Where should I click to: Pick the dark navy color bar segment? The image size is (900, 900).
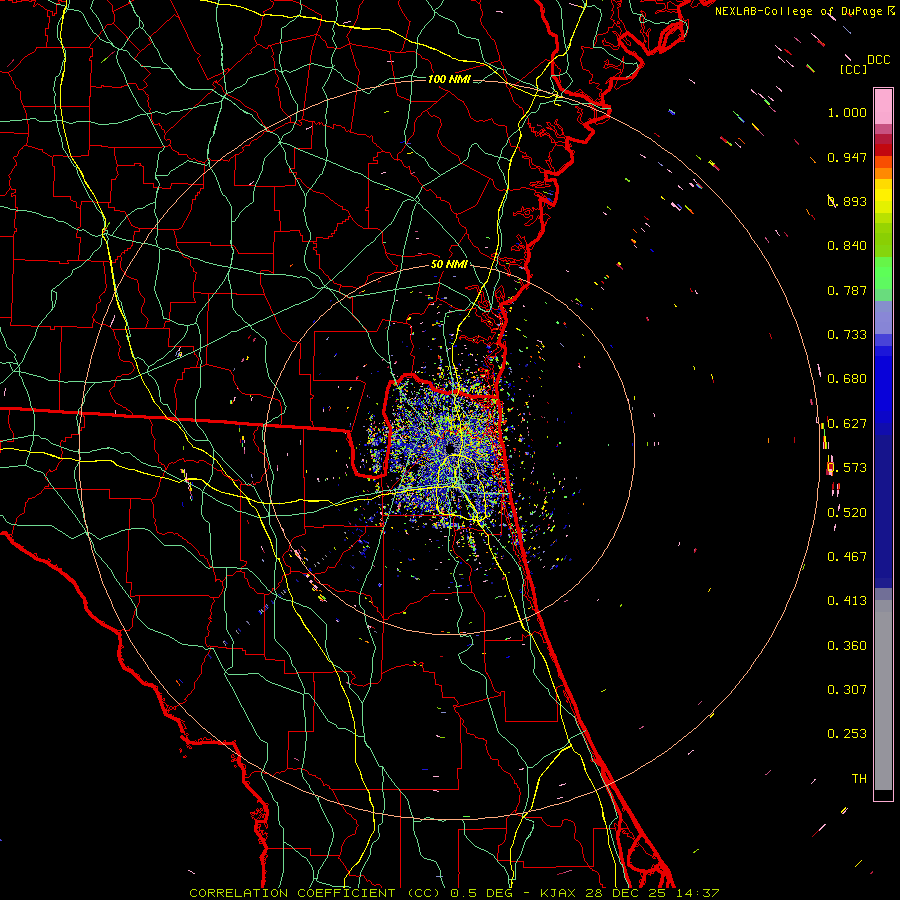tap(883, 511)
